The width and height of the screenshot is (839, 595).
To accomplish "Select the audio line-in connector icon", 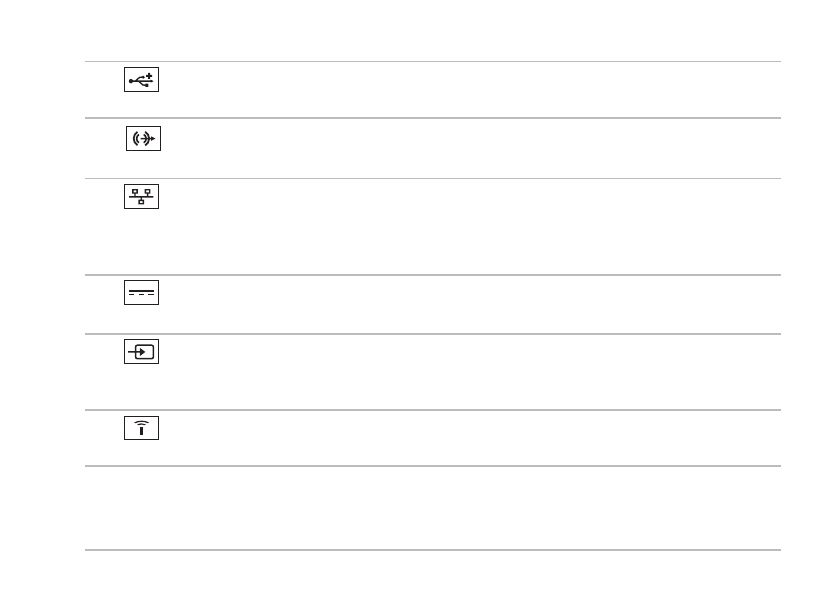I will [143, 139].
